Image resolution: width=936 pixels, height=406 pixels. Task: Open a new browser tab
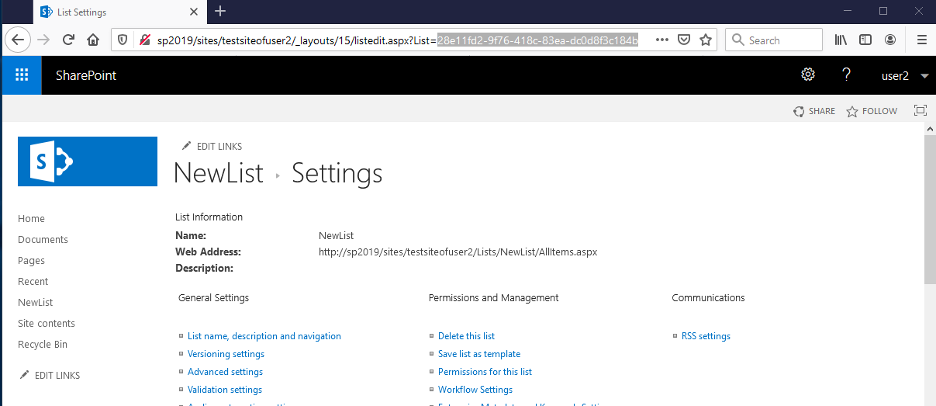(220, 11)
